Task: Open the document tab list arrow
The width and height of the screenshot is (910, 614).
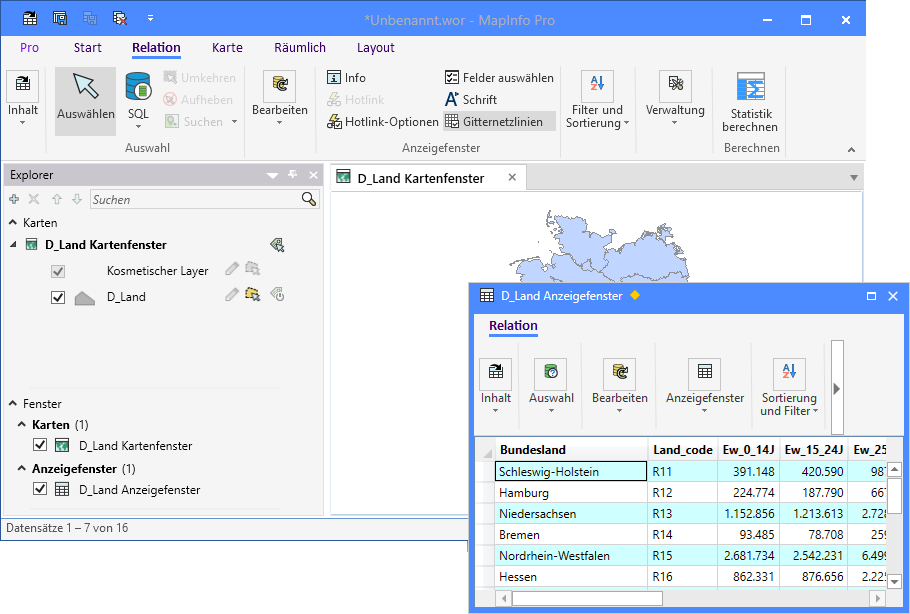Action: click(854, 178)
